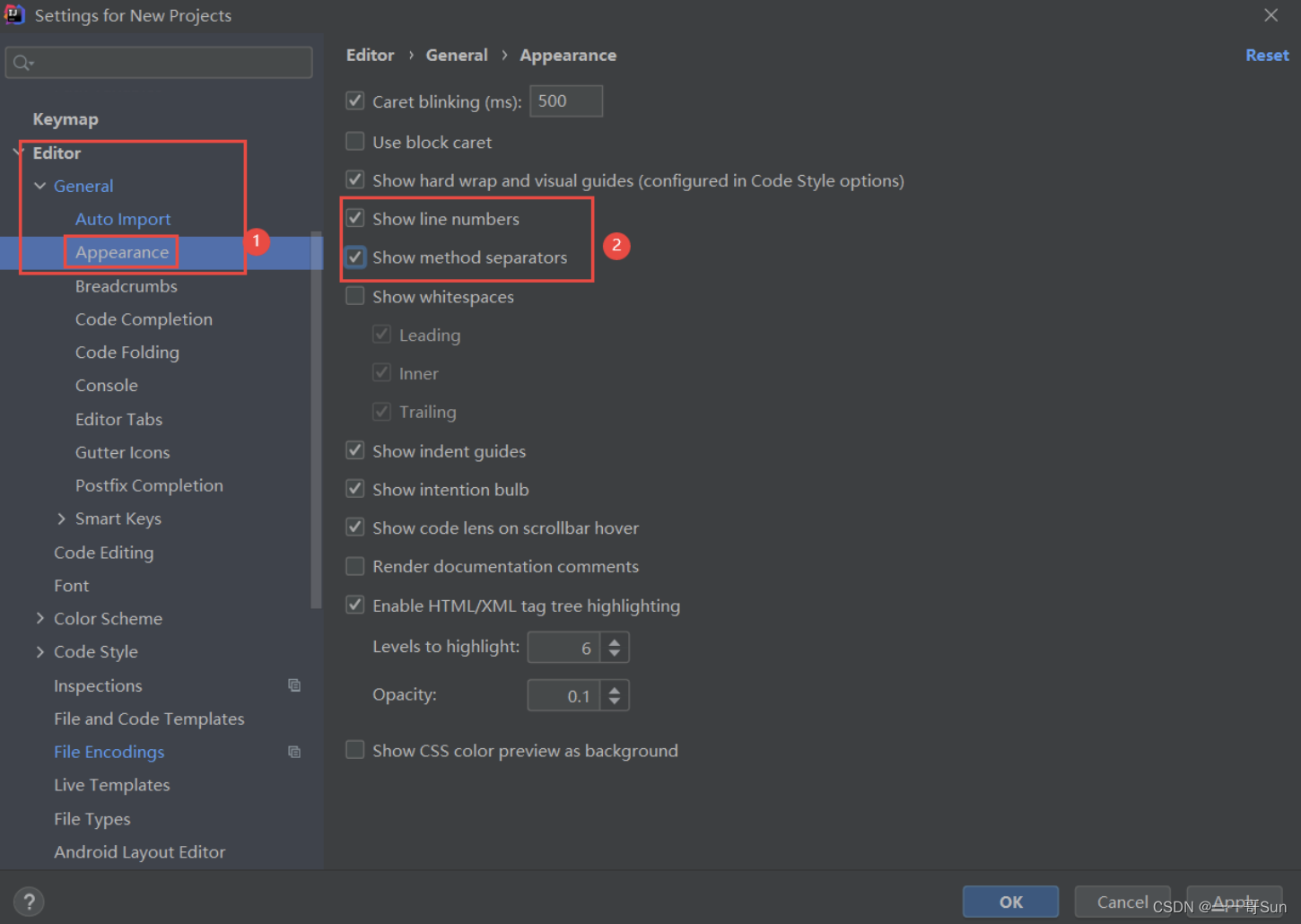The width and height of the screenshot is (1301, 924).
Task: Open Keymap settings page
Action: click(x=65, y=119)
